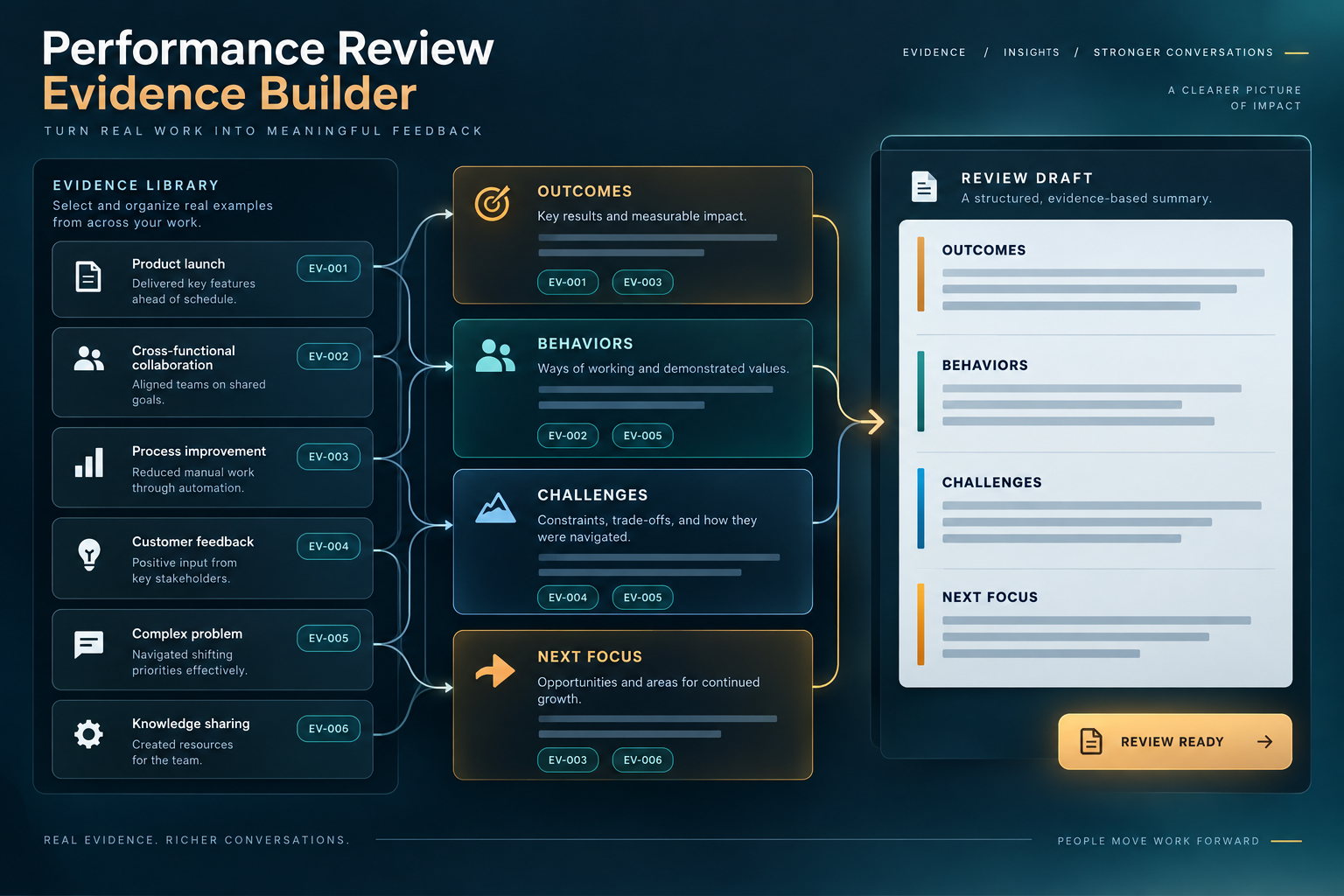This screenshot has width=1344, height=896.
Task: Click the Review Ready button label
Action: pyautogui.click(x=1172, y=742)
